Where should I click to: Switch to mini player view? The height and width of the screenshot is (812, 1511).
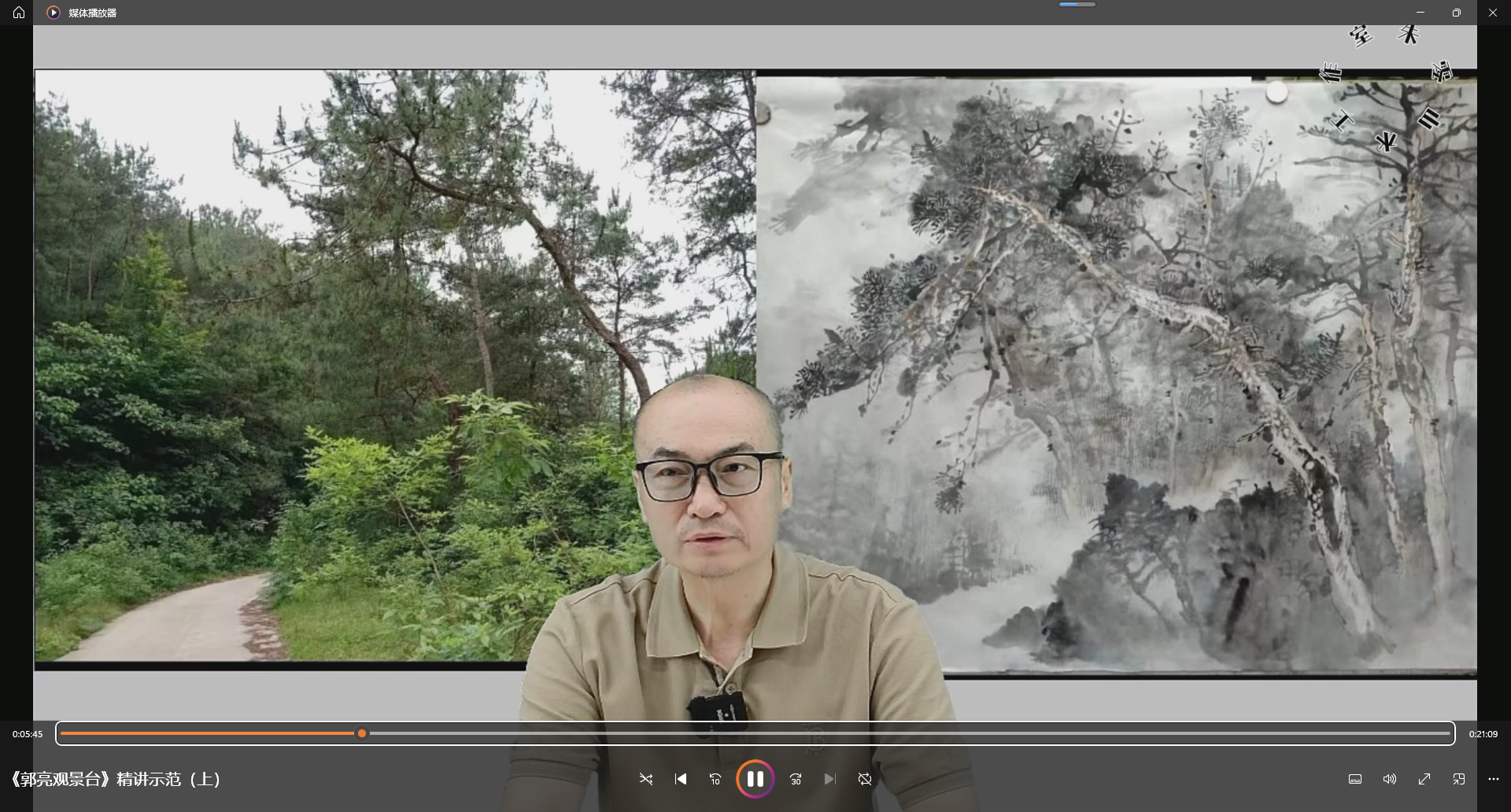pyautogui.click(x=1459, y=779)
